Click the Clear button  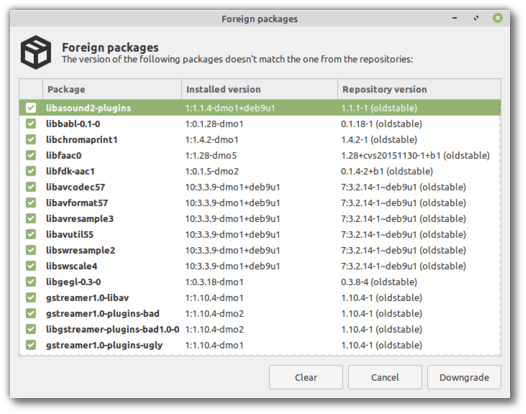(x=306, y=377)
